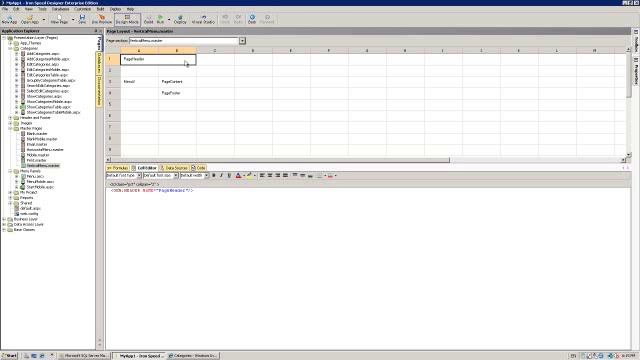Viewport: 640px width, 360px height.
Task: Align cell text left
Action: tap(262, 175)
